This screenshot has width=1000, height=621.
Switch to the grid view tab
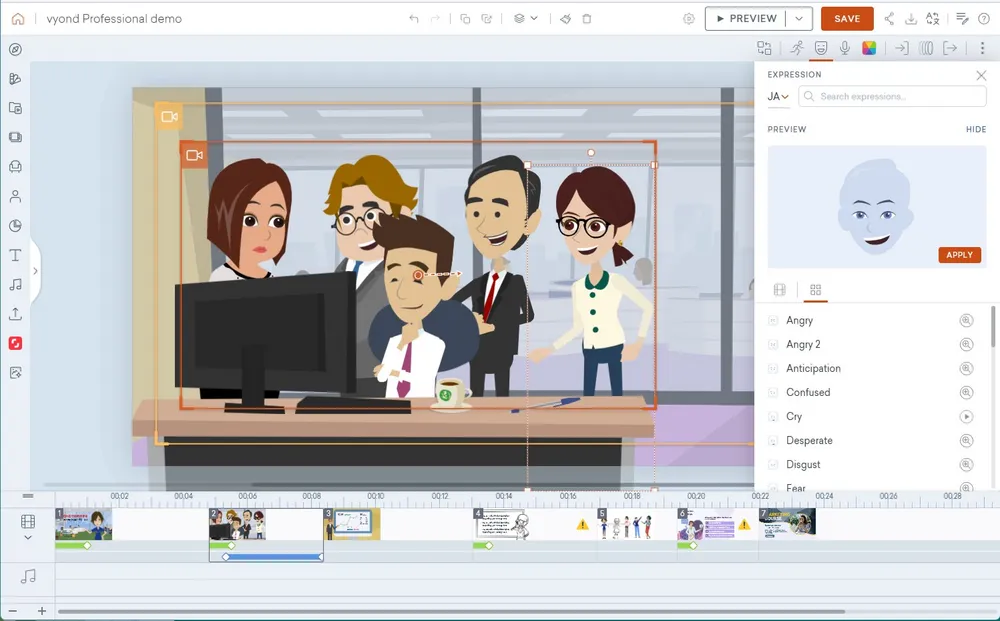pos(815,290)
